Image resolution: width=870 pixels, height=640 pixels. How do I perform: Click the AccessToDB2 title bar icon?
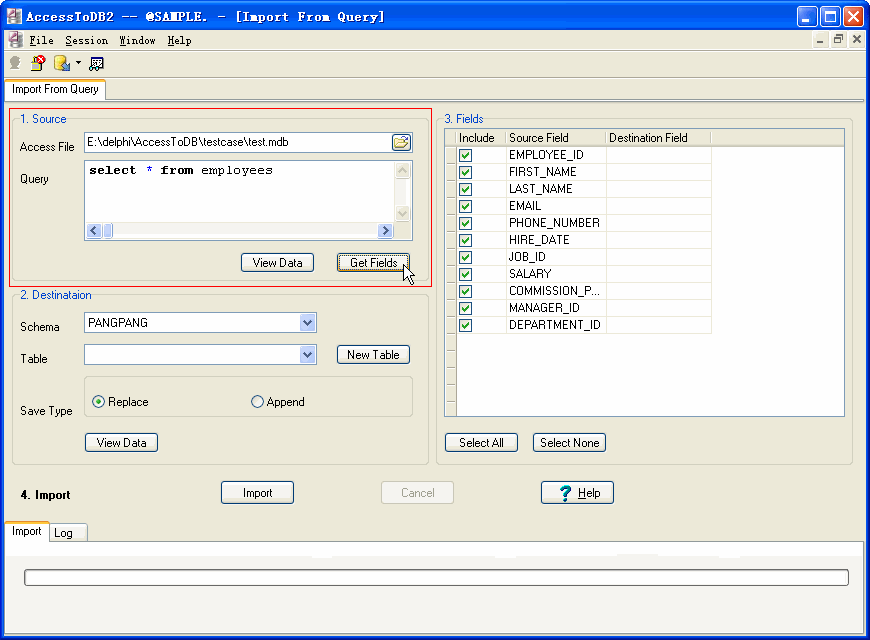pos(14,16)
